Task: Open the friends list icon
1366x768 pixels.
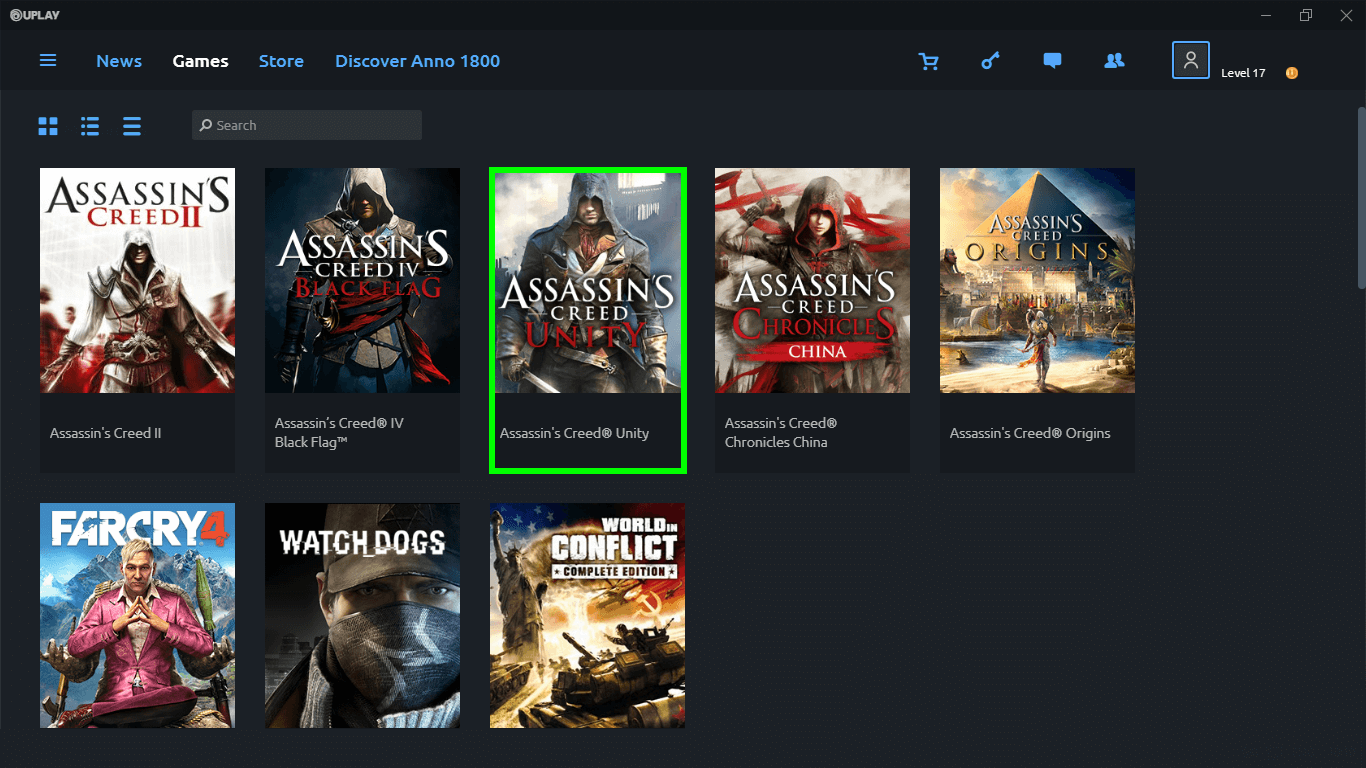Action: point(1114,60)
